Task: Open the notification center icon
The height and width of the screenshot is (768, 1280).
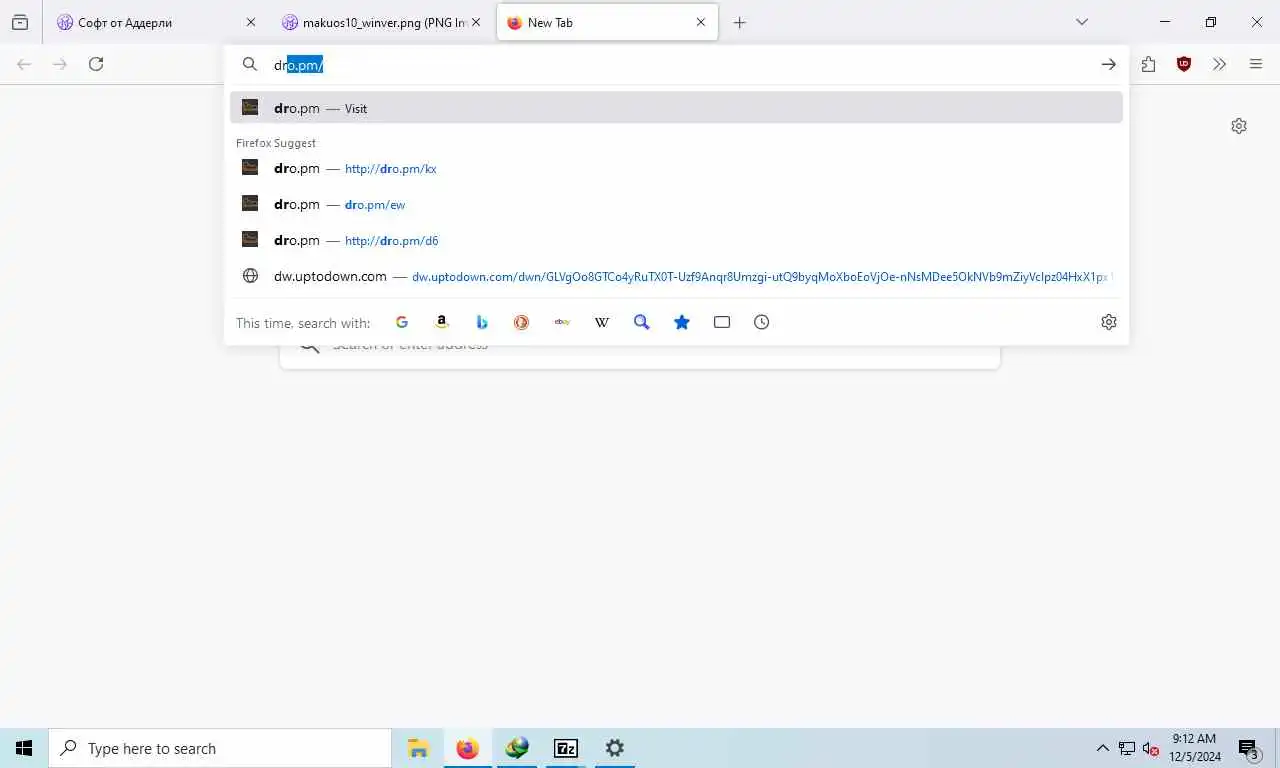Action: coord(1248,748)
